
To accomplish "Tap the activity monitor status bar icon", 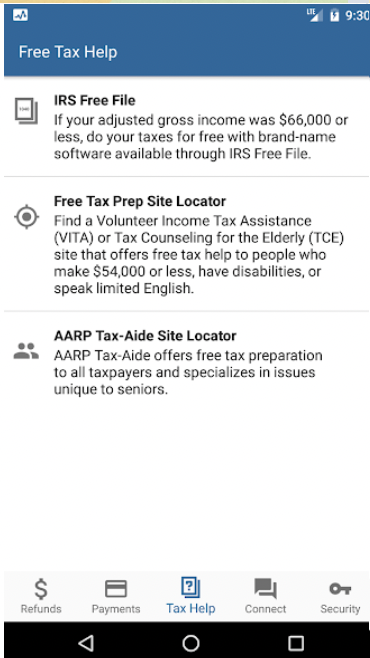I will click(x=20, y=16).
